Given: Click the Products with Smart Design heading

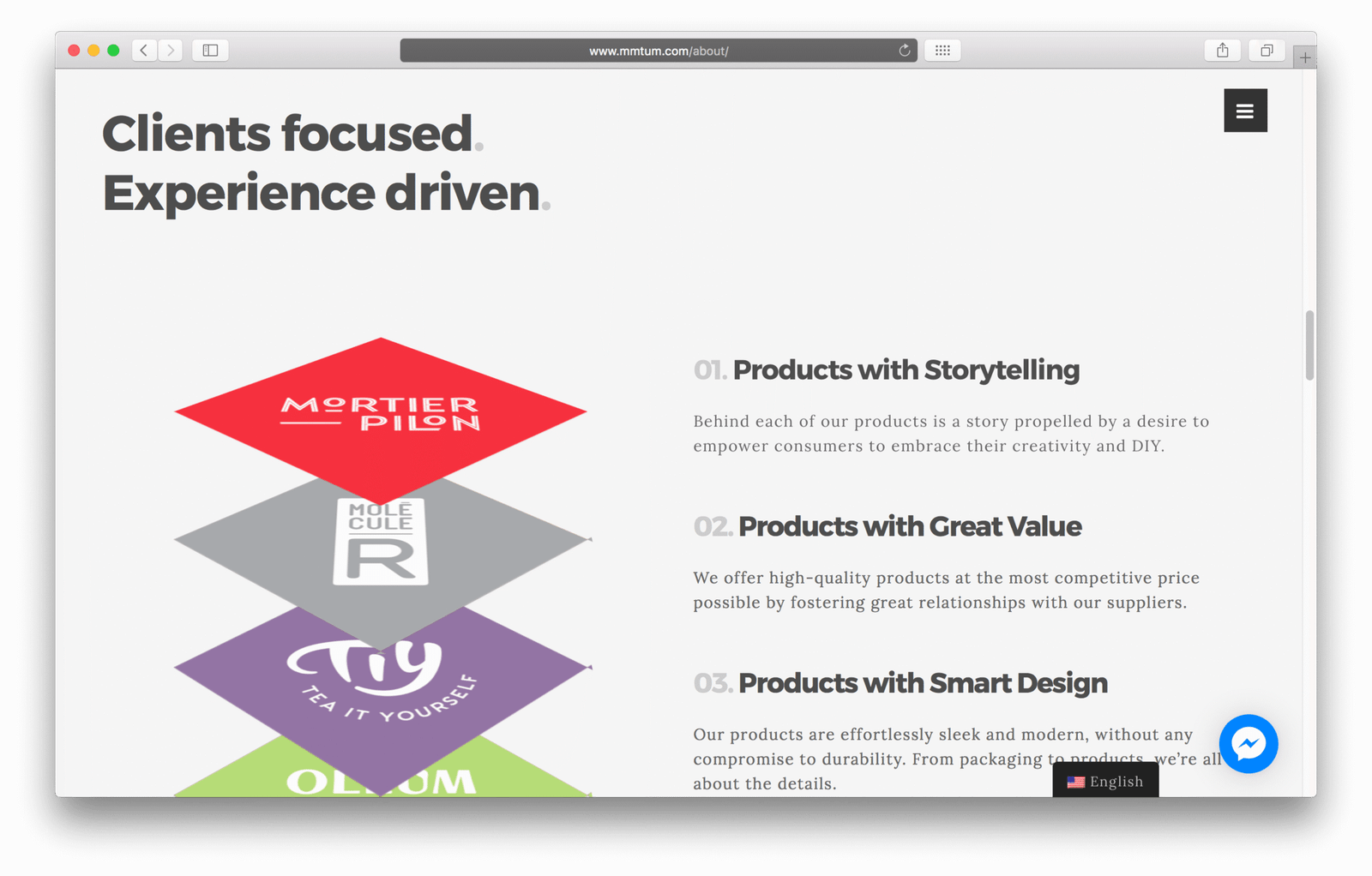Looking at the screenshot, I should point(922,683).
